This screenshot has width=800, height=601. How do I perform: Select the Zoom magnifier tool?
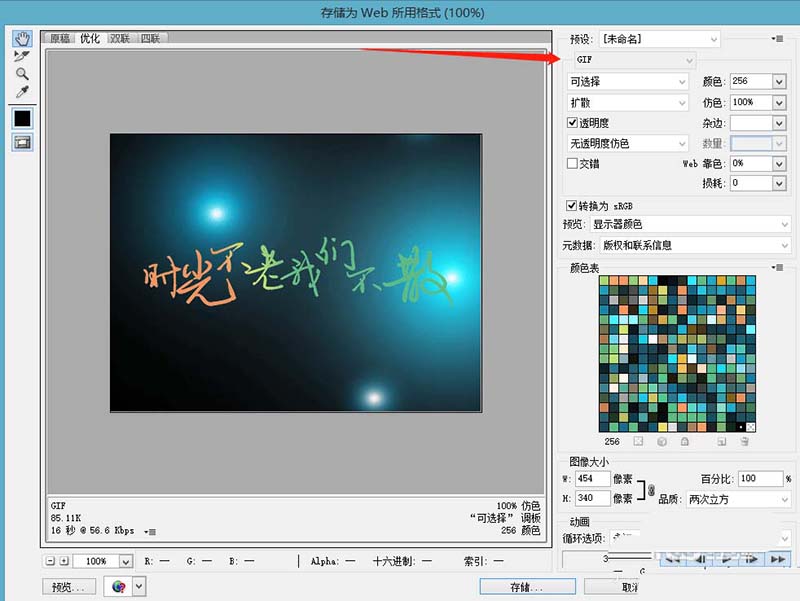point(22,74)
